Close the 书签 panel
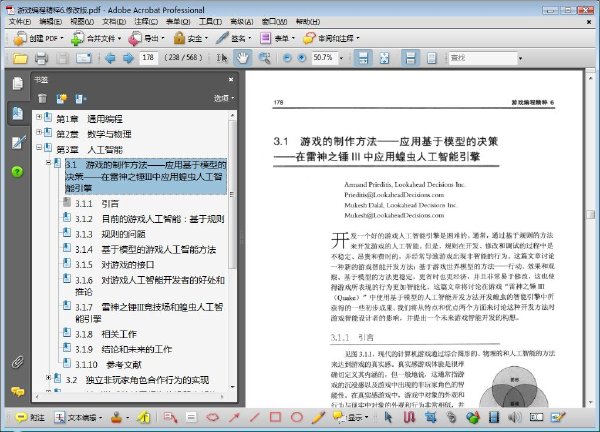 (231, 80)
